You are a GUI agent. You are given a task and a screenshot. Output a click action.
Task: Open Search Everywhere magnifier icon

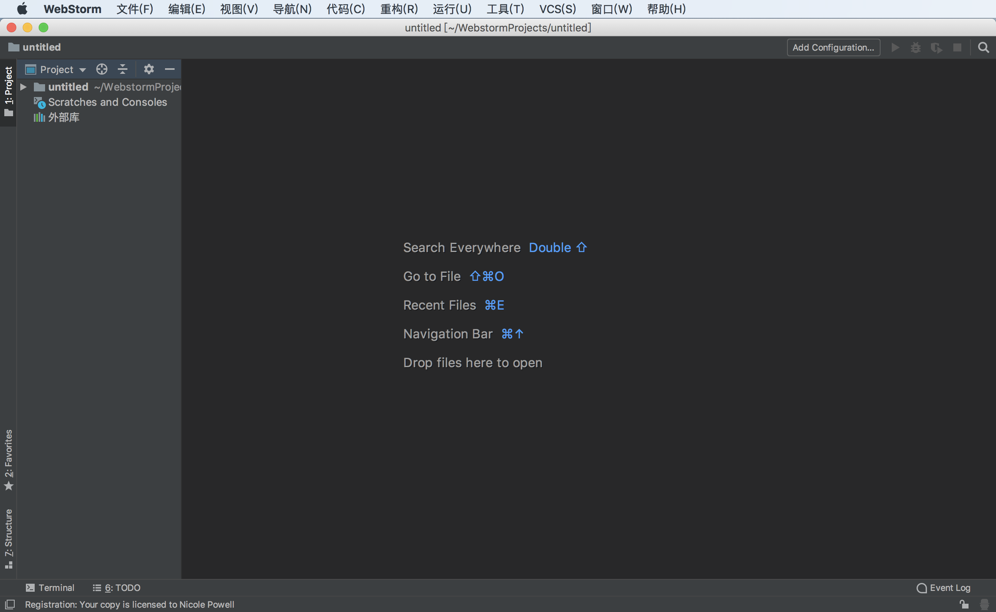pos(983,48)
